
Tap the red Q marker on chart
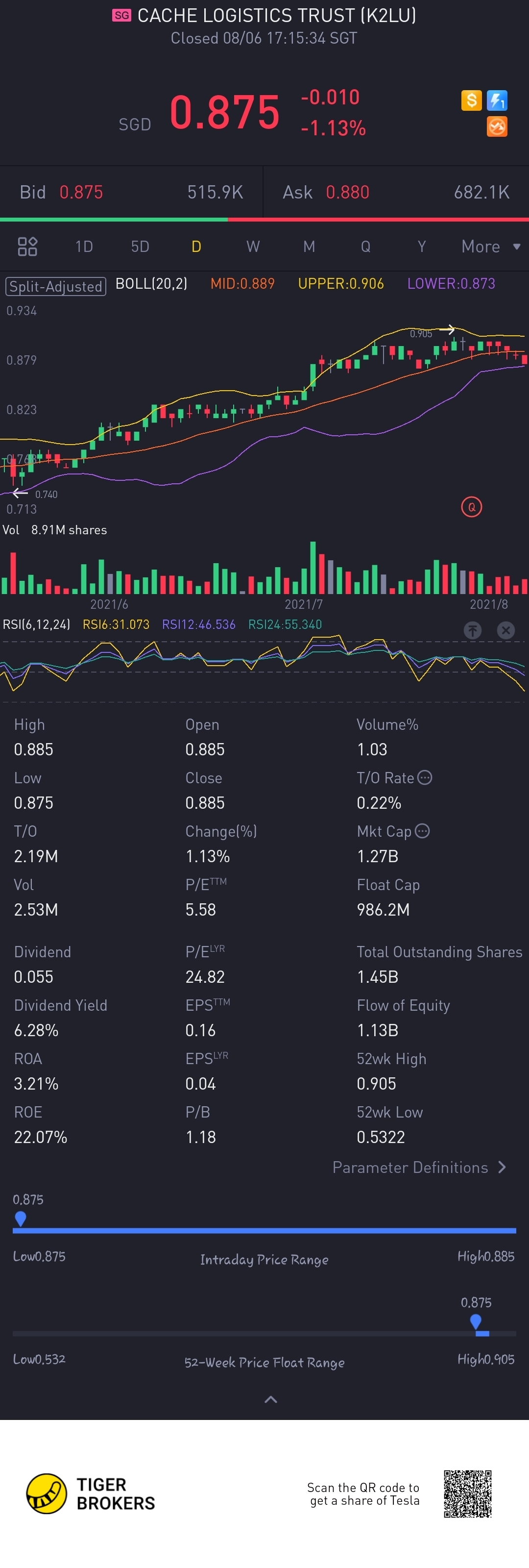coord(471,507)
